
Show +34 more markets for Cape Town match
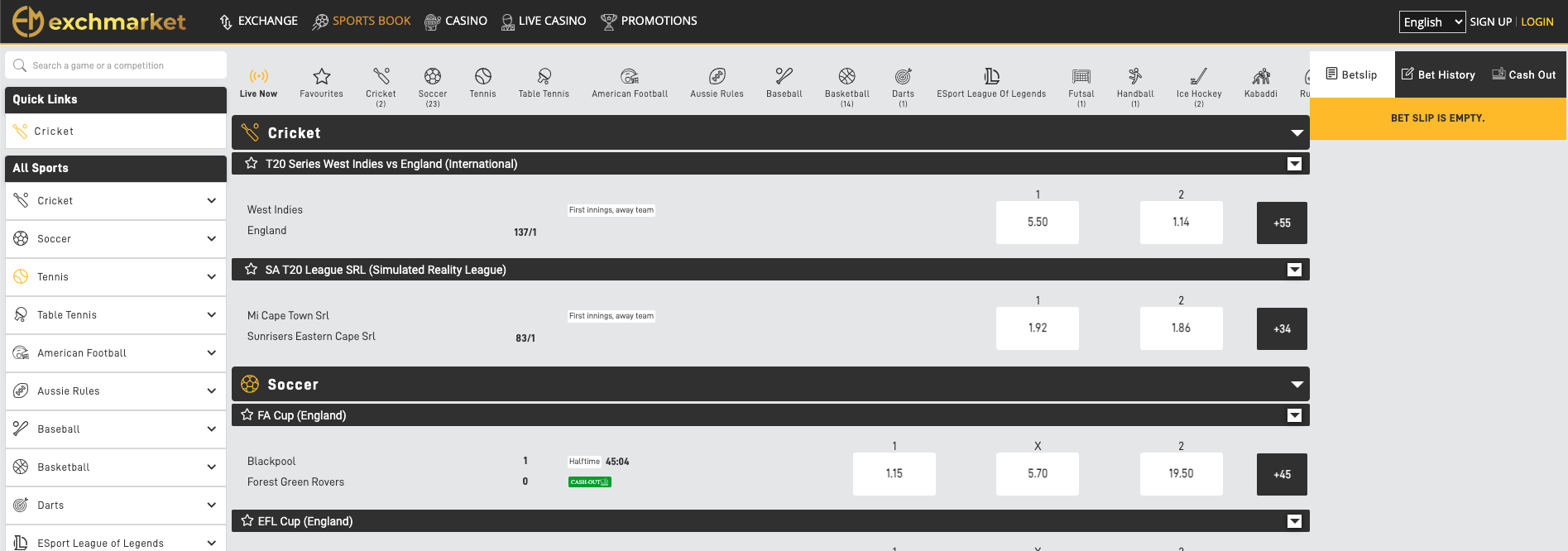coord(1282,328)
